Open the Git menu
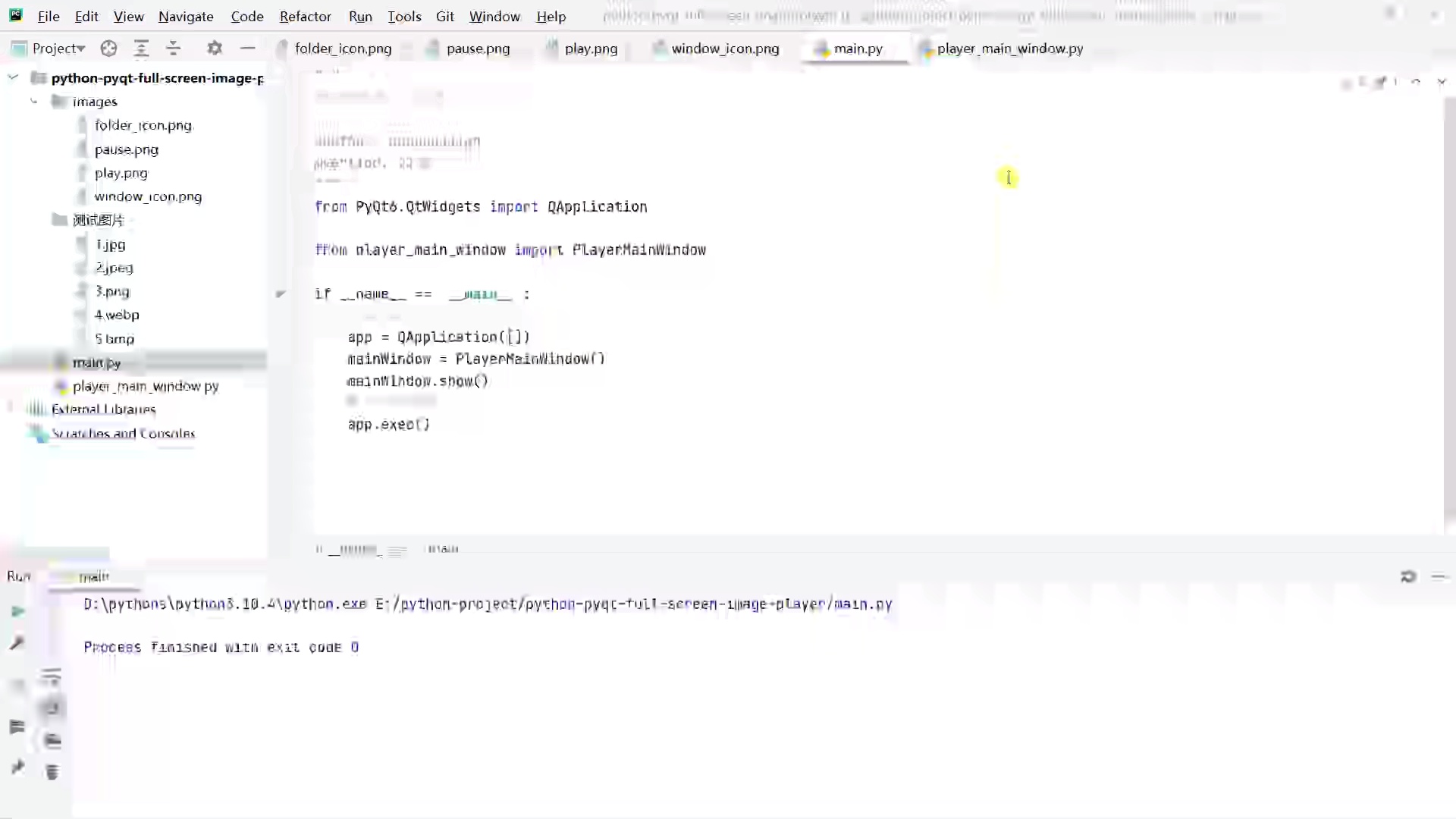The image size is (1456, 819). pos(446,16)
